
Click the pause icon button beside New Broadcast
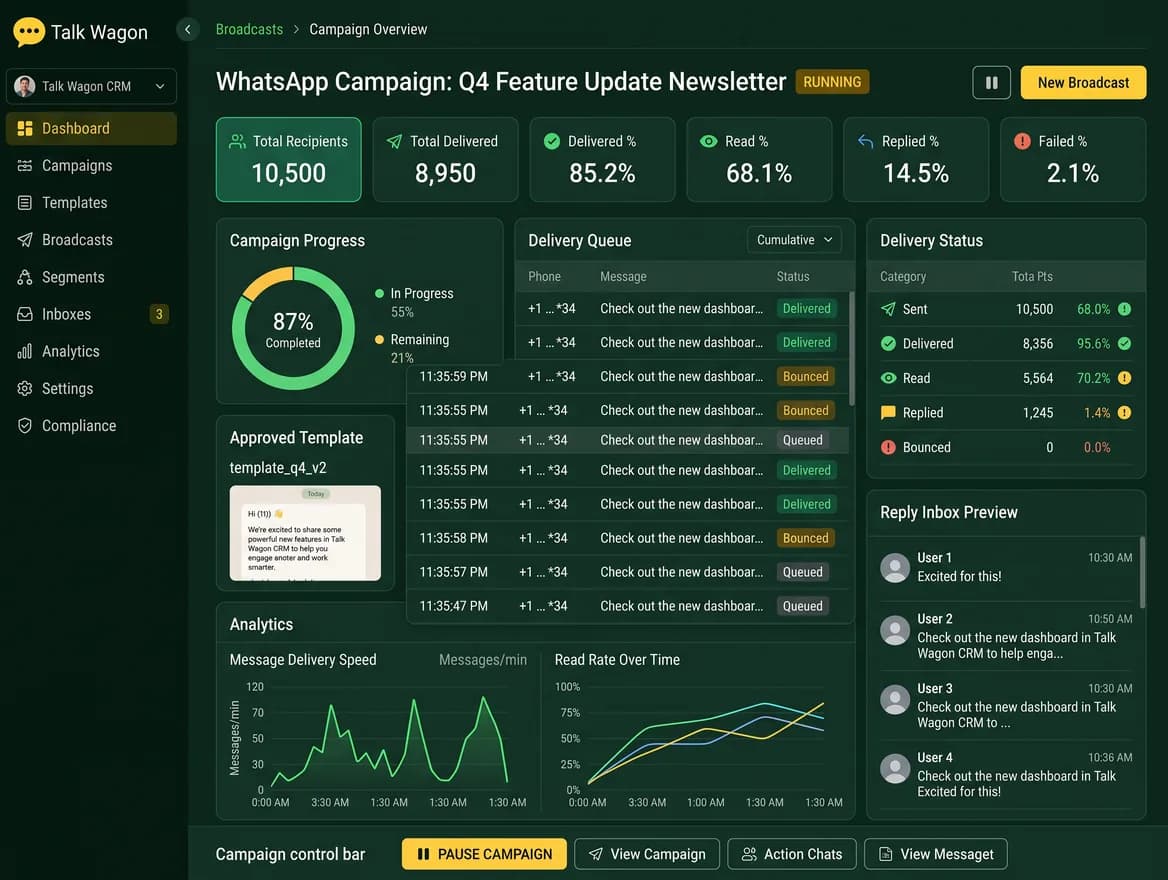(991, 83)
